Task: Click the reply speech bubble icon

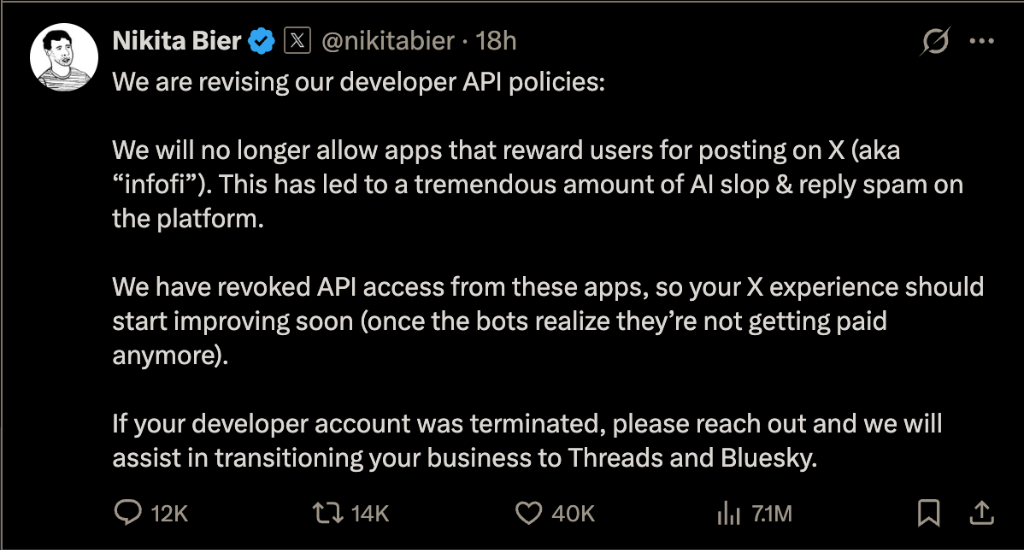Action: click(x=127, y=513)
